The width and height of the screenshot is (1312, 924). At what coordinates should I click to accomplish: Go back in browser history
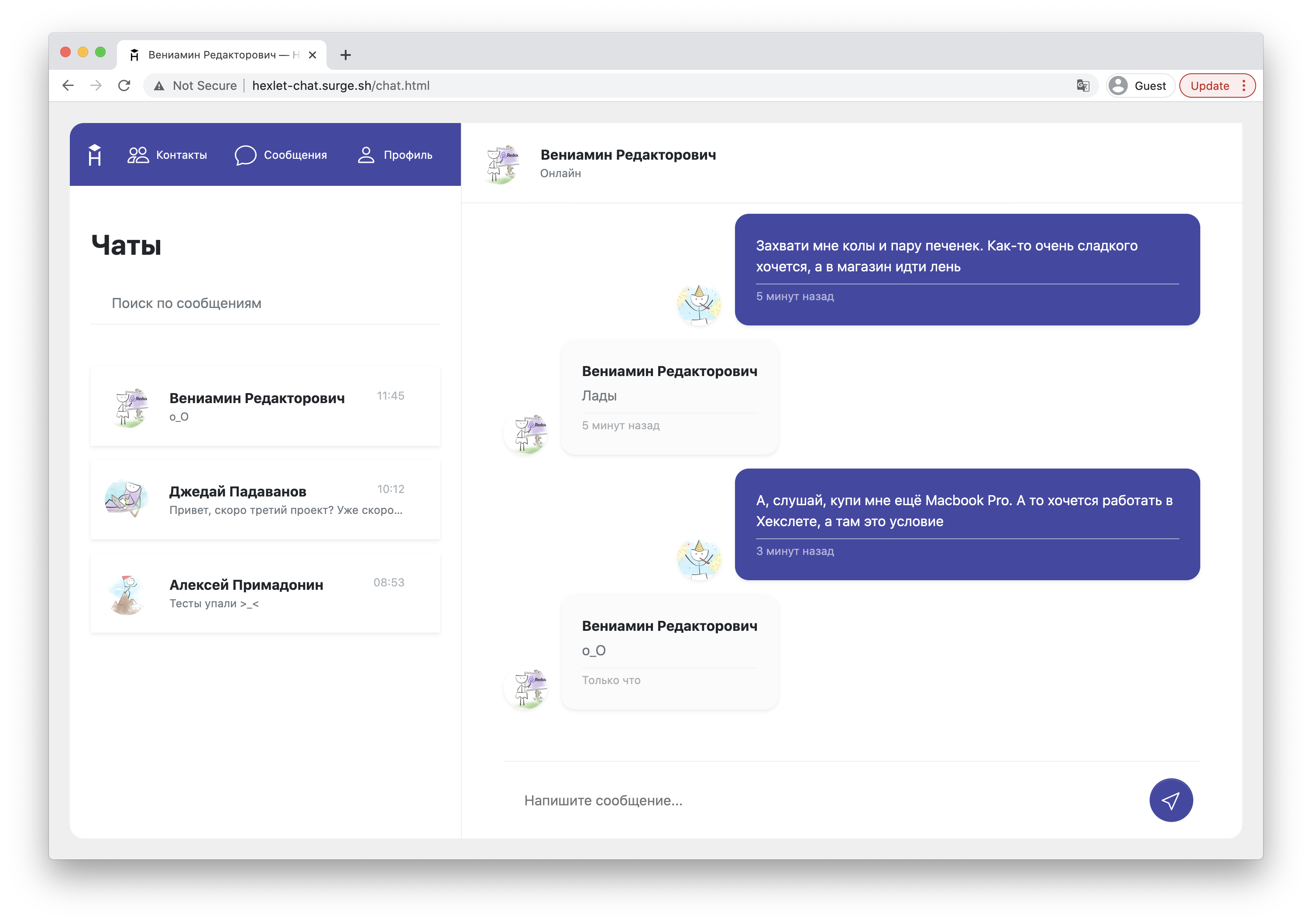tap(68, 86)
